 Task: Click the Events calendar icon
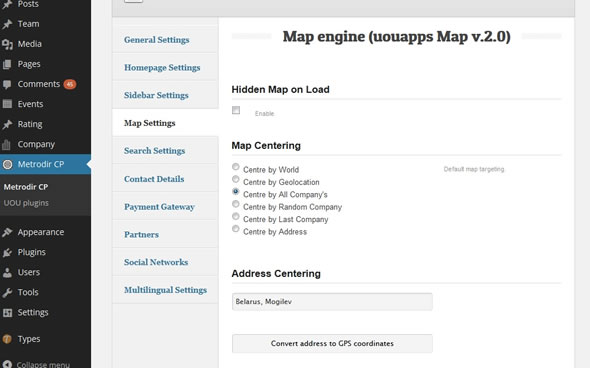tap(7, 104)
